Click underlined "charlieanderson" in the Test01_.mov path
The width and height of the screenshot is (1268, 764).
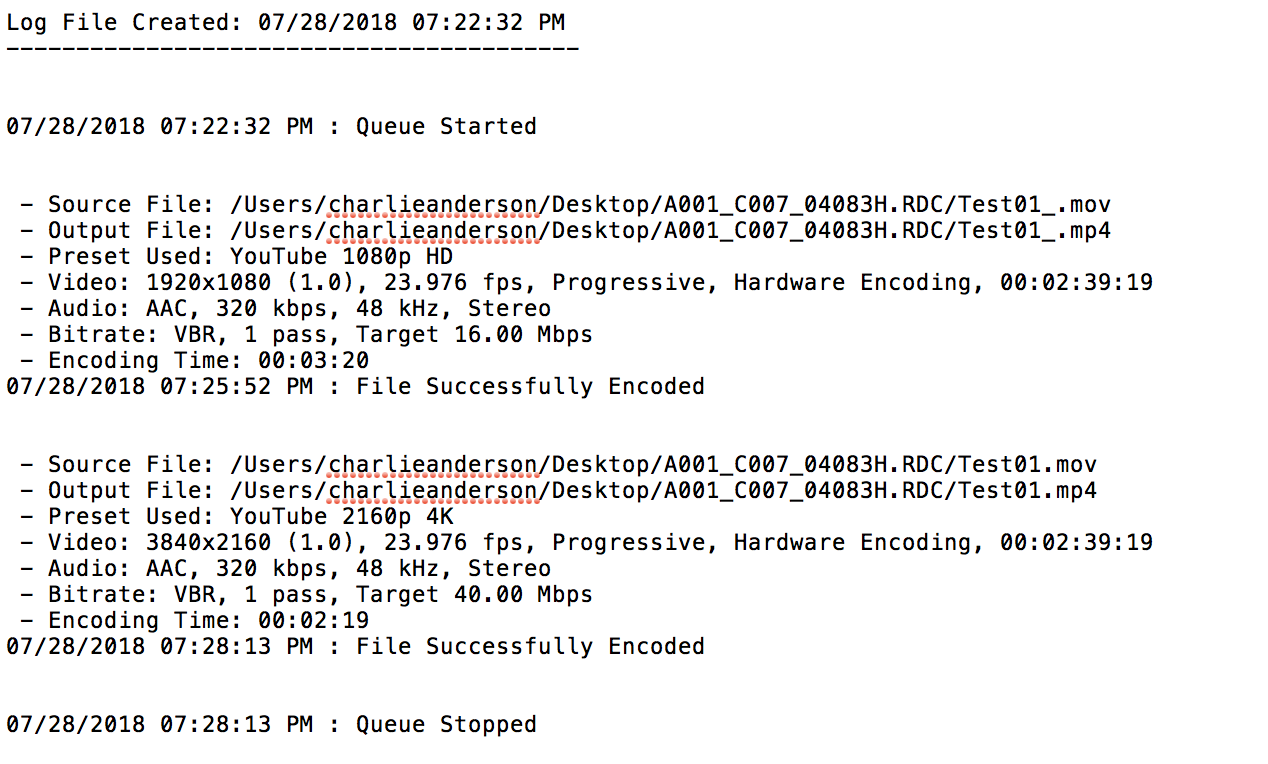(x=434, y=205)
